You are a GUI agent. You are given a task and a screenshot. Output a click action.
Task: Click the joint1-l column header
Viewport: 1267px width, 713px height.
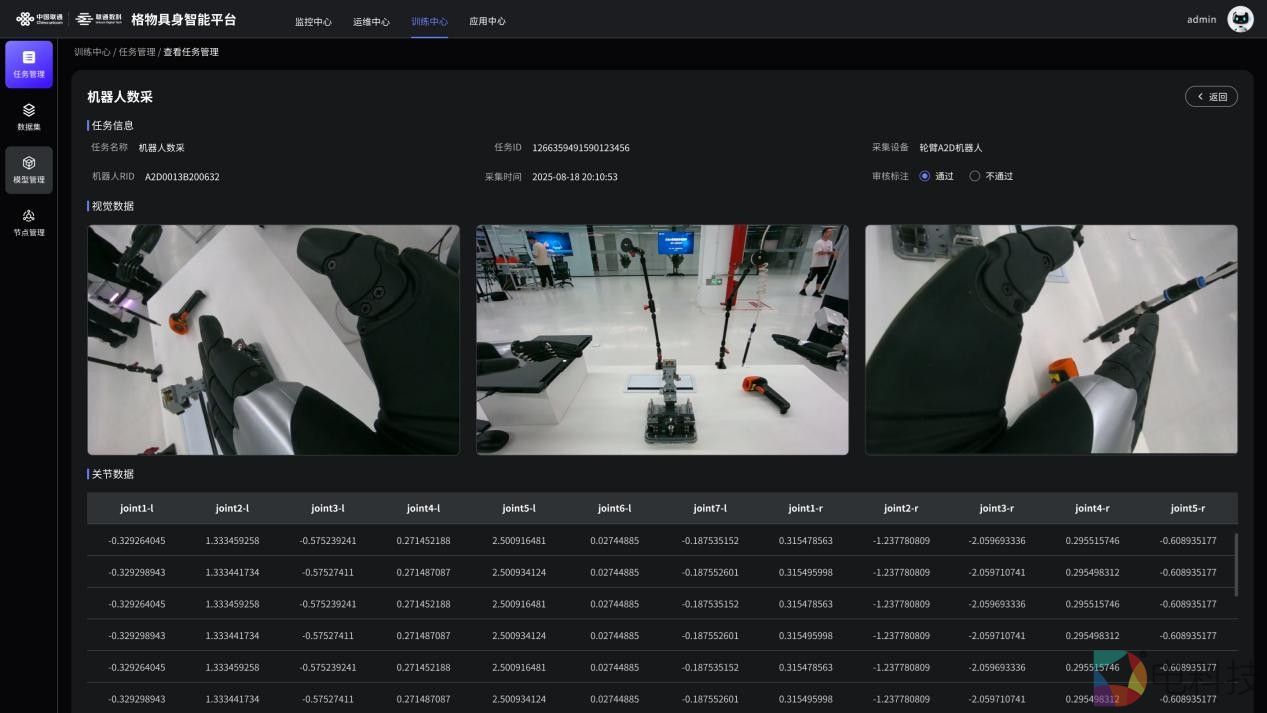pos(136,508)
